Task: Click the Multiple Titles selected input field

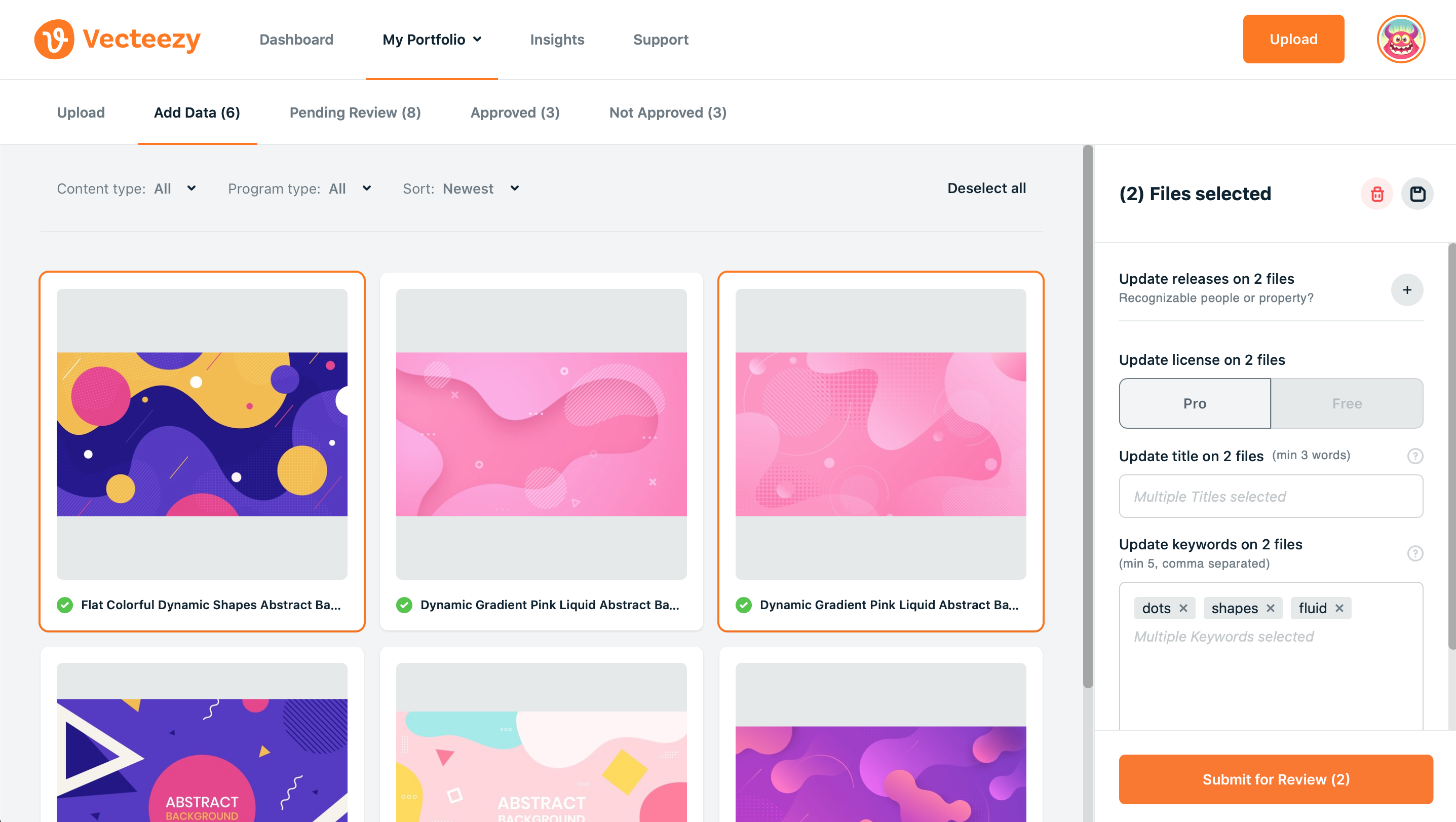Action: point(1271,496)
